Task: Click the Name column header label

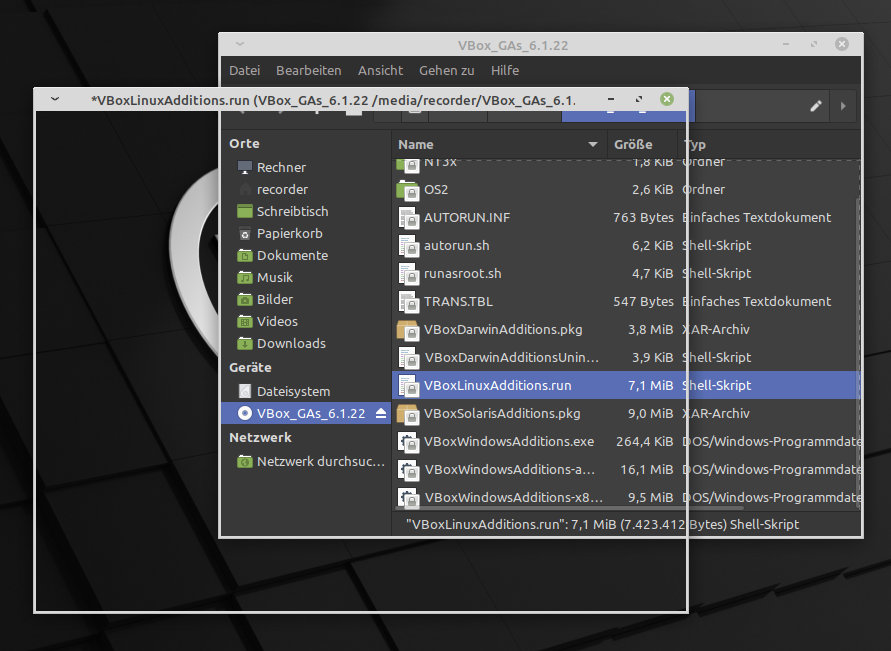Action: point(415,144)
